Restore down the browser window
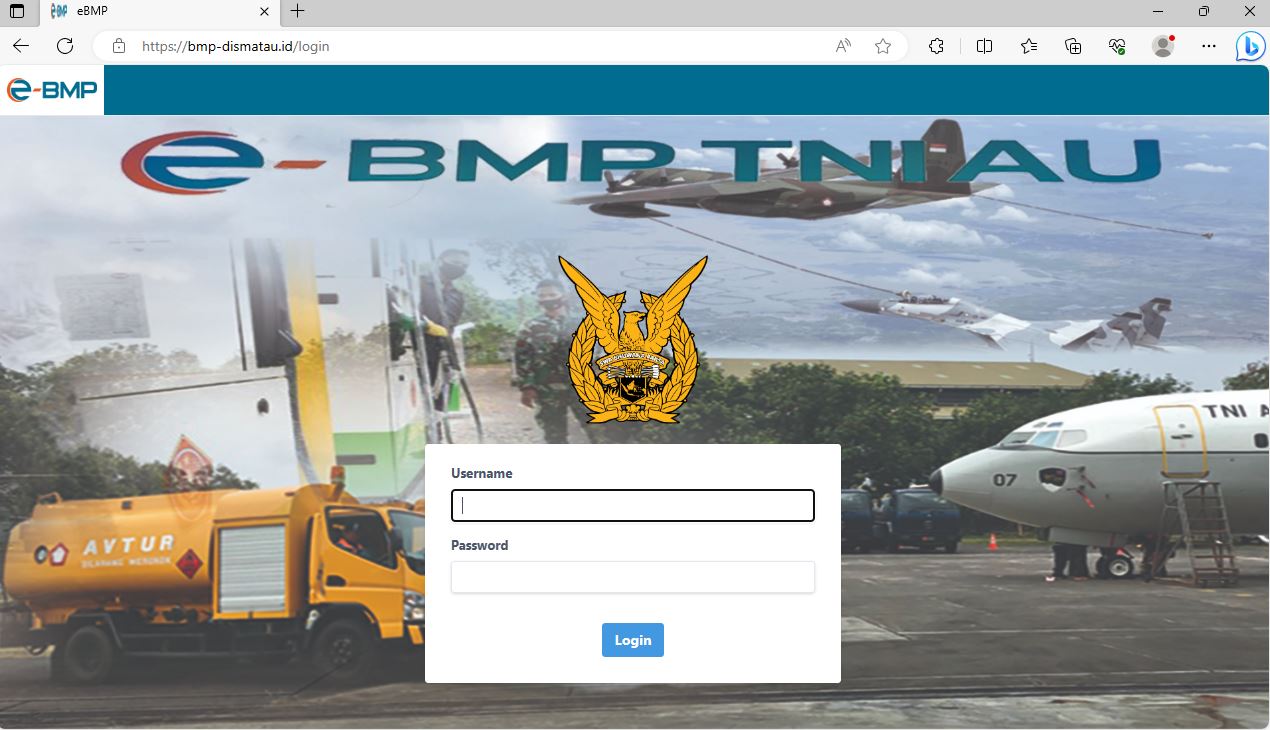 coord(1204,12)
